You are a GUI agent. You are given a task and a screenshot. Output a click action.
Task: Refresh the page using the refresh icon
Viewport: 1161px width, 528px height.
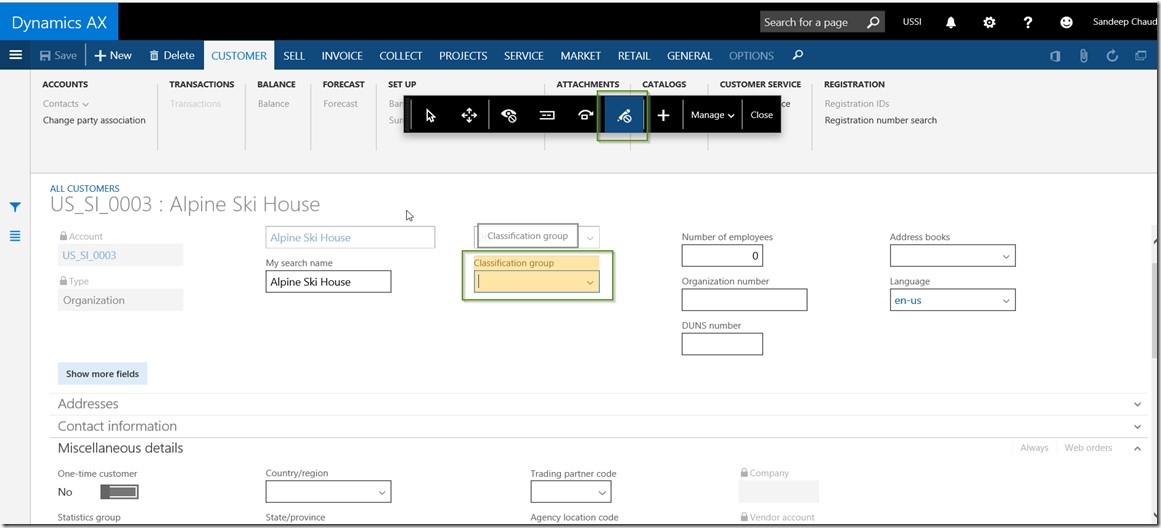point(1112,56)
